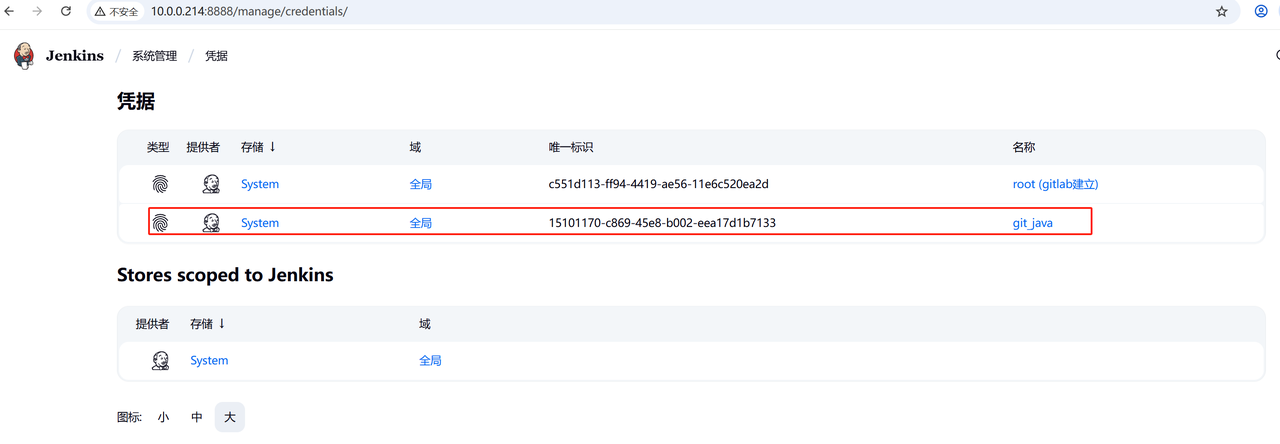Viewport: 1280px width, 444px height.
Task: Select medium icon size 中
Action: click(x=197, y=417)
